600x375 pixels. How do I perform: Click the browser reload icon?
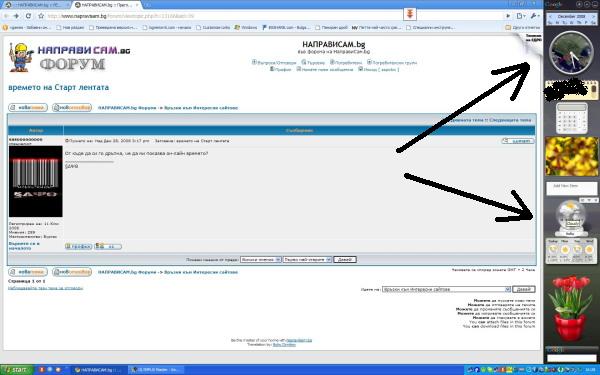pos(28,16)
